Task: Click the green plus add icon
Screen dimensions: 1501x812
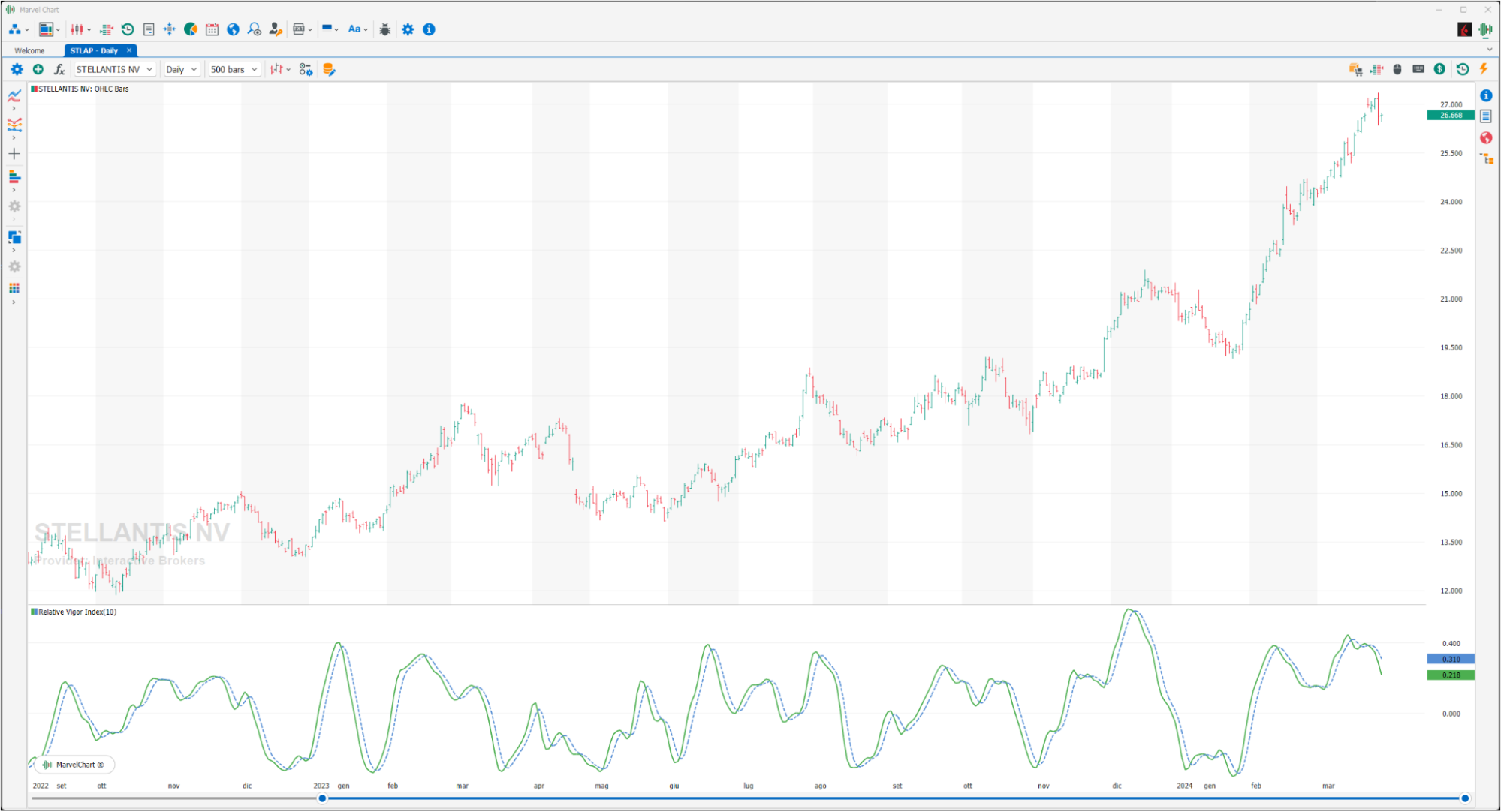Action: [38, 69]
